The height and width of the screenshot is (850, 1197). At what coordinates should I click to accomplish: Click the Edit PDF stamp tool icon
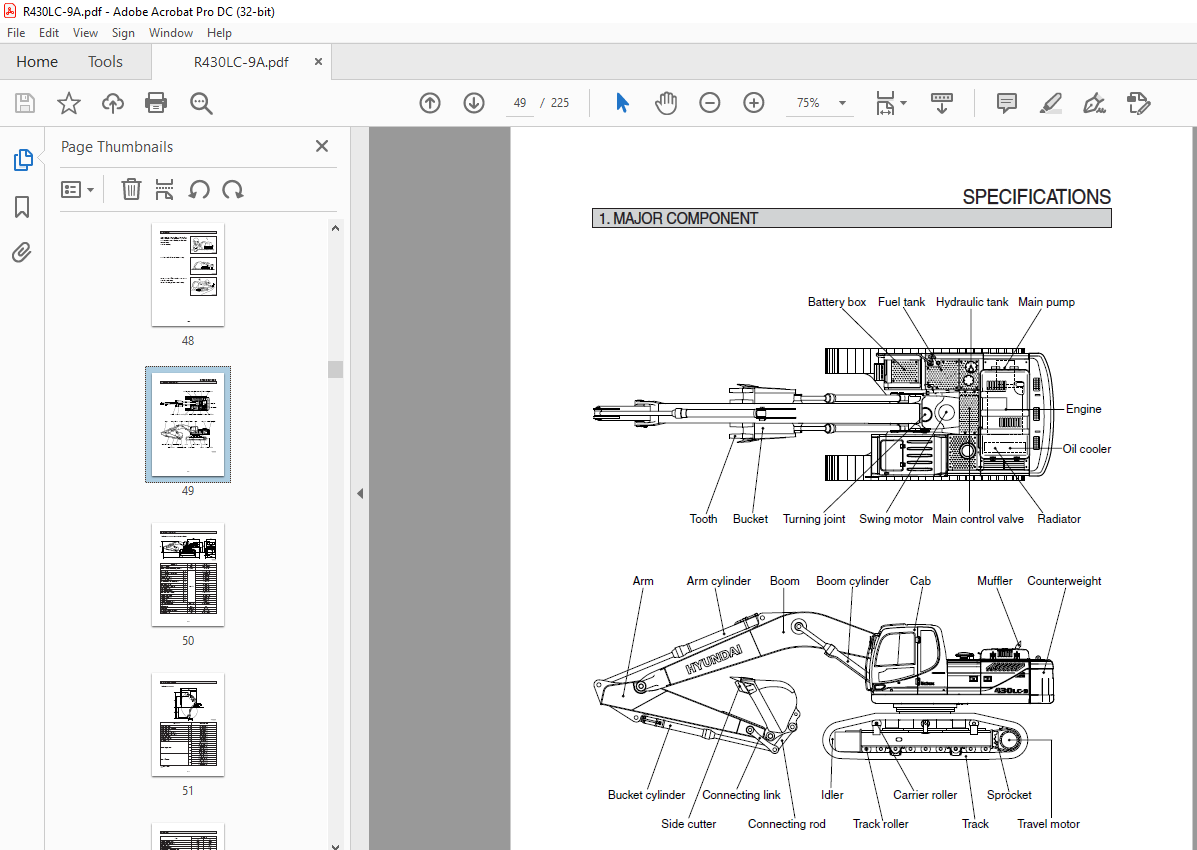click(1138, 103)
